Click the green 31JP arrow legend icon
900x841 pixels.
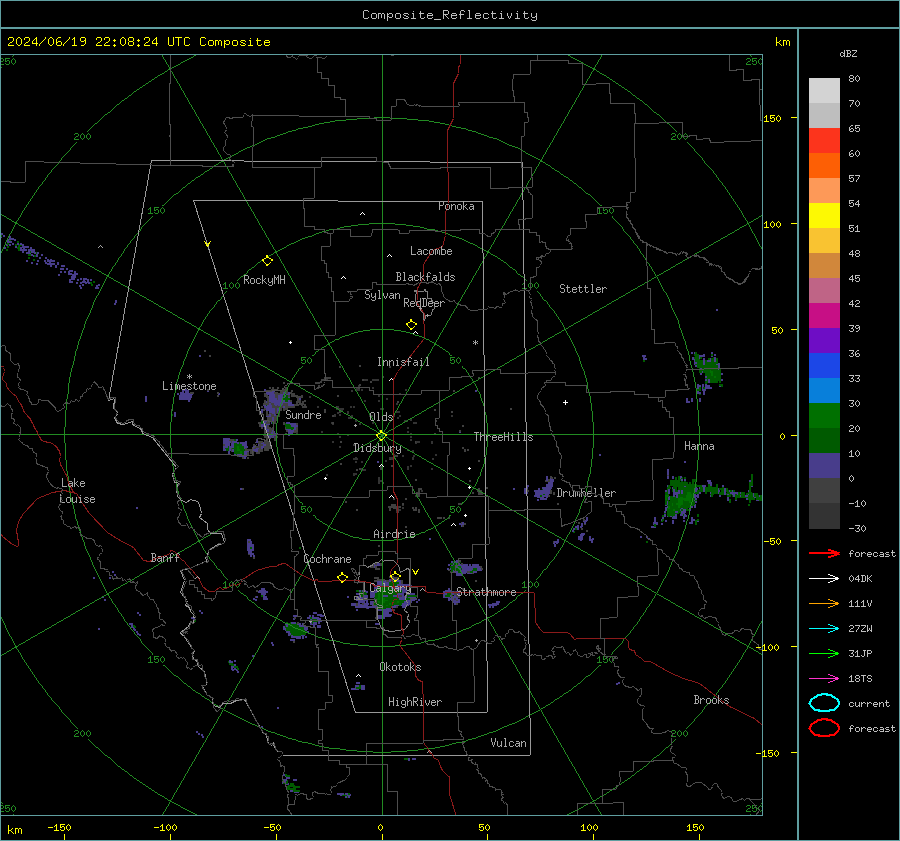click(825, 653)
